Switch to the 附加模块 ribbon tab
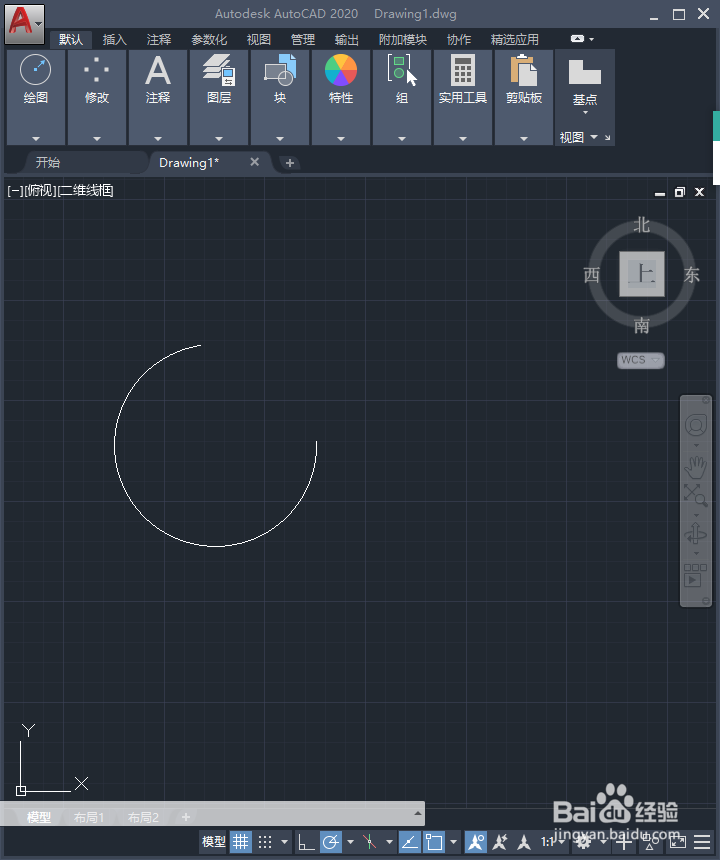Viewport: 720px width, 860px height. pos(402,39)
